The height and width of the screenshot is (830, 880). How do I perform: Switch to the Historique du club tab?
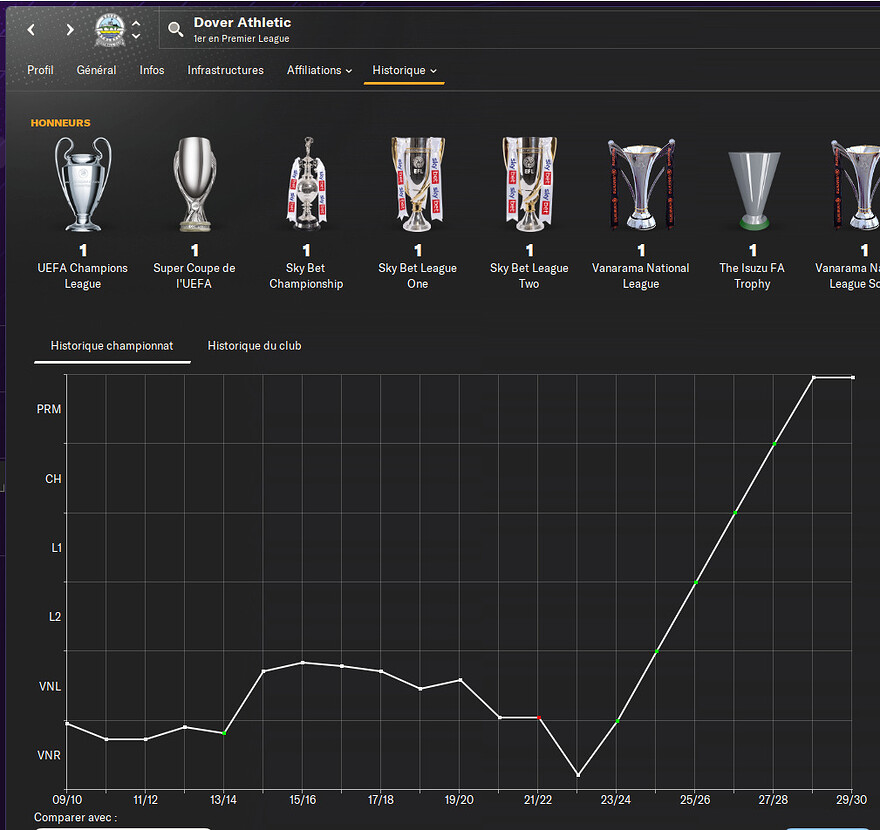point(254,346)
